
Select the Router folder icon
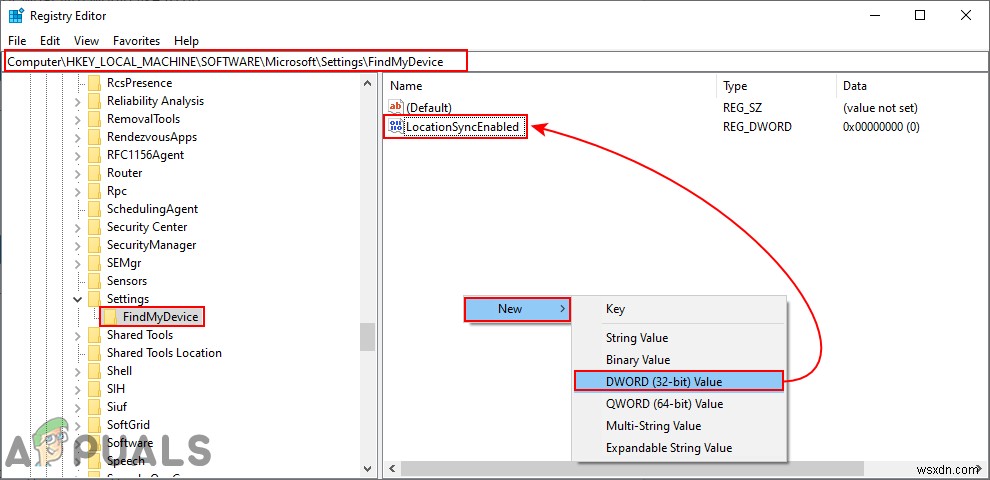(x=95, y=173)
